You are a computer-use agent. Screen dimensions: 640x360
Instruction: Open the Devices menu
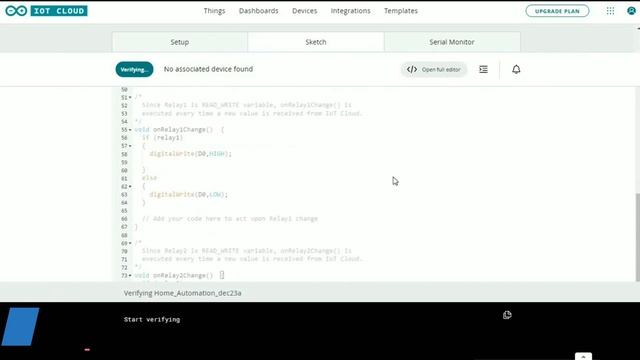click(304, 11)
